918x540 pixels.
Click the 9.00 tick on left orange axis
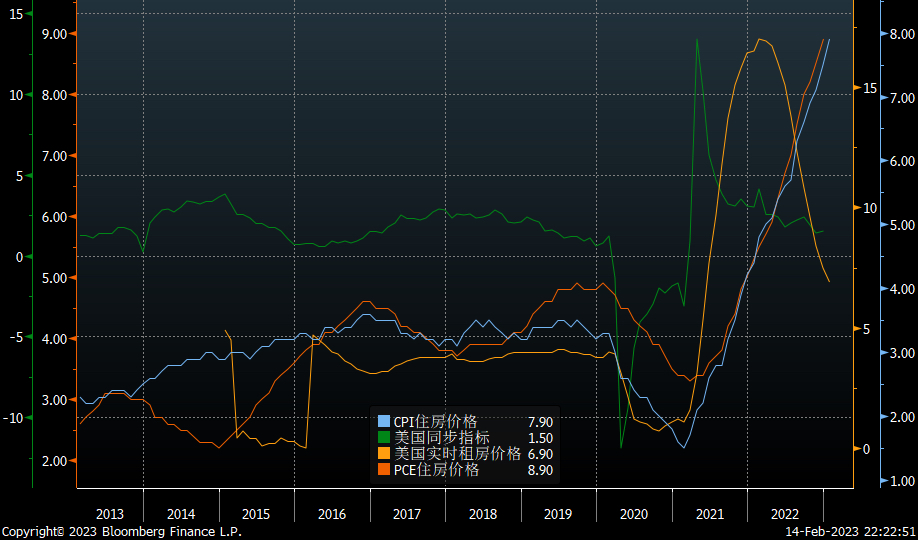click(53, 34)
